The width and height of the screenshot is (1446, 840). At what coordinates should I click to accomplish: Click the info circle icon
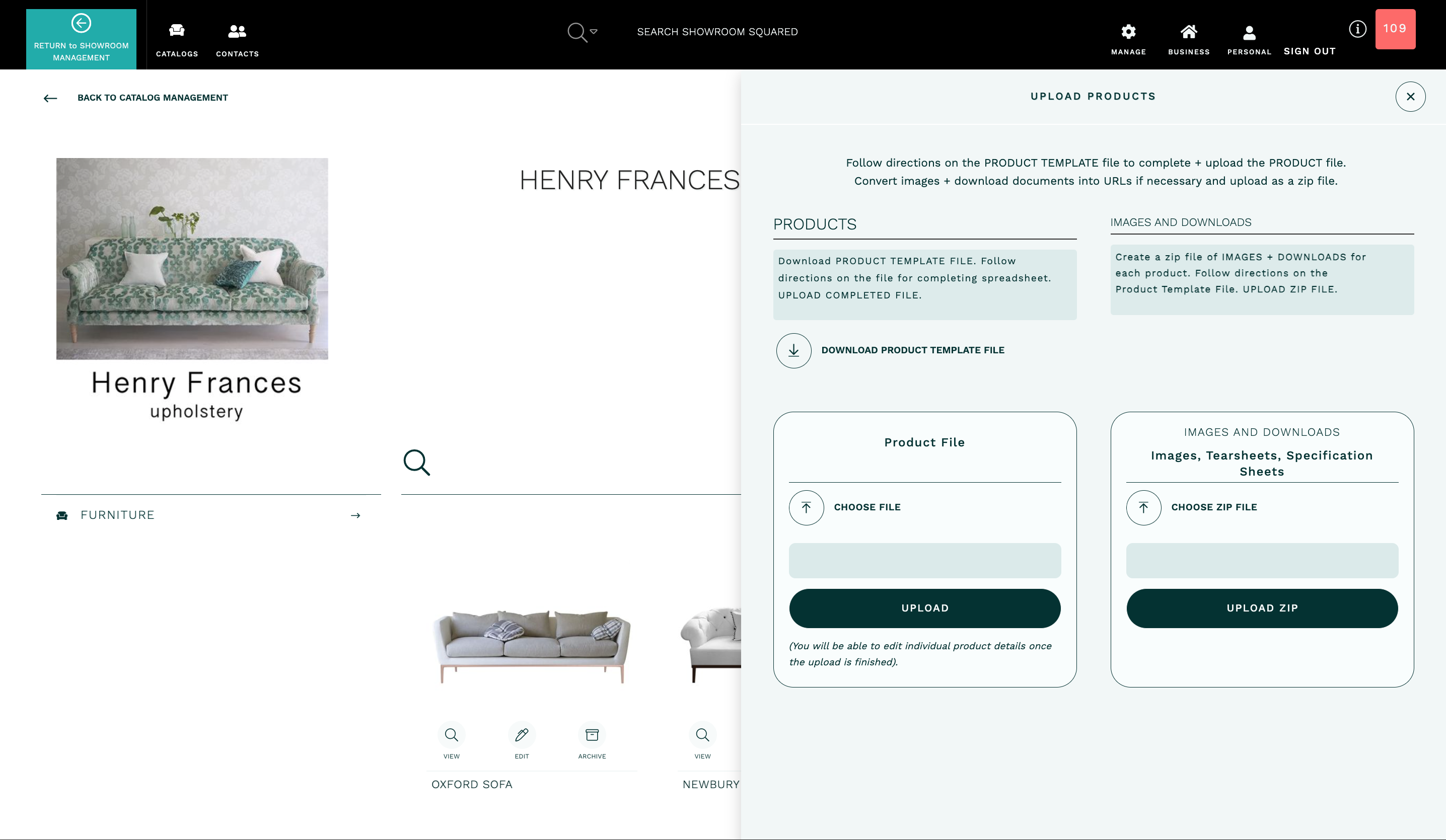click(x=1357, y=29)
